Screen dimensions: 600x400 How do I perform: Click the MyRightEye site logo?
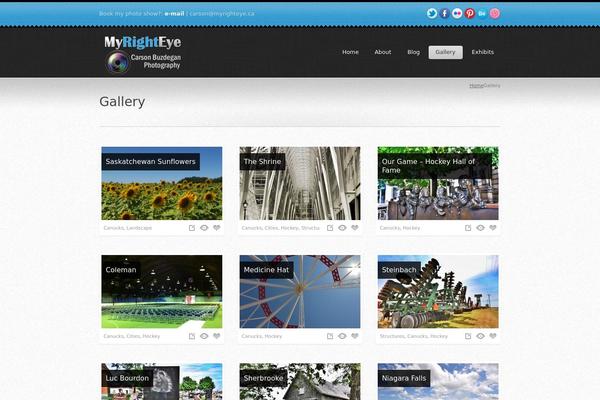(x=143, y=54)
